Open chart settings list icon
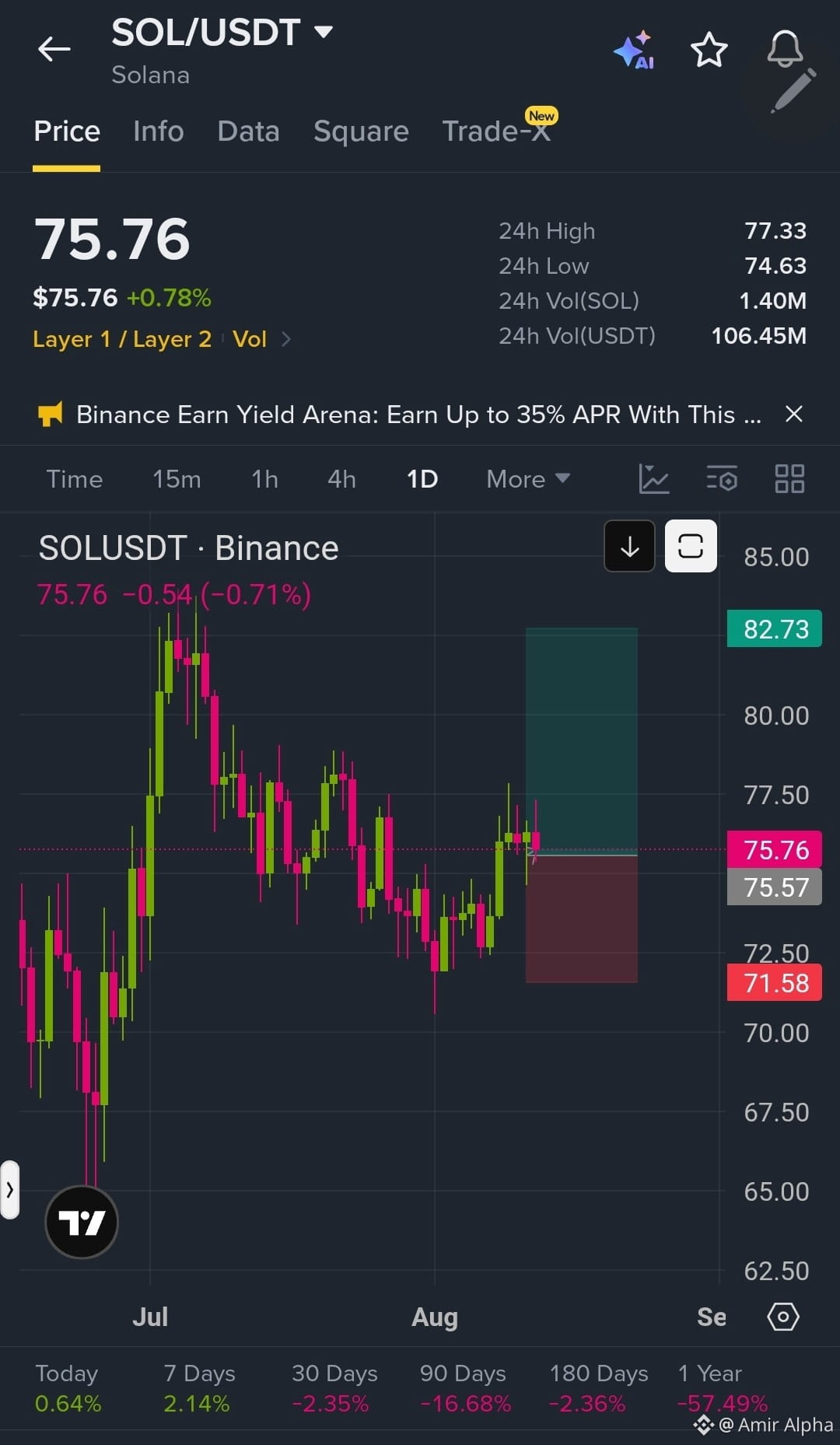This screenshot has height=1445, width=840. 722,478
